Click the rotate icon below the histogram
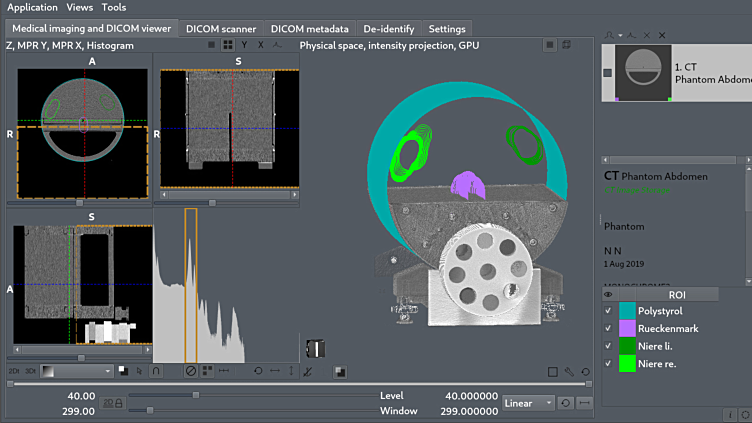Screen dimensions: 752x423 coord(258,371)
